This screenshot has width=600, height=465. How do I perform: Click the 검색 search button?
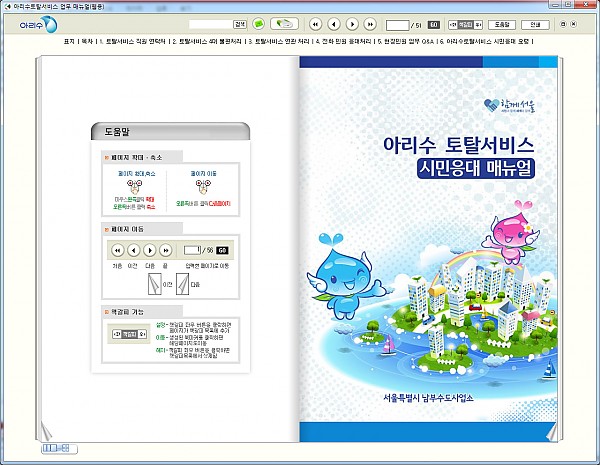pos(240,24)
